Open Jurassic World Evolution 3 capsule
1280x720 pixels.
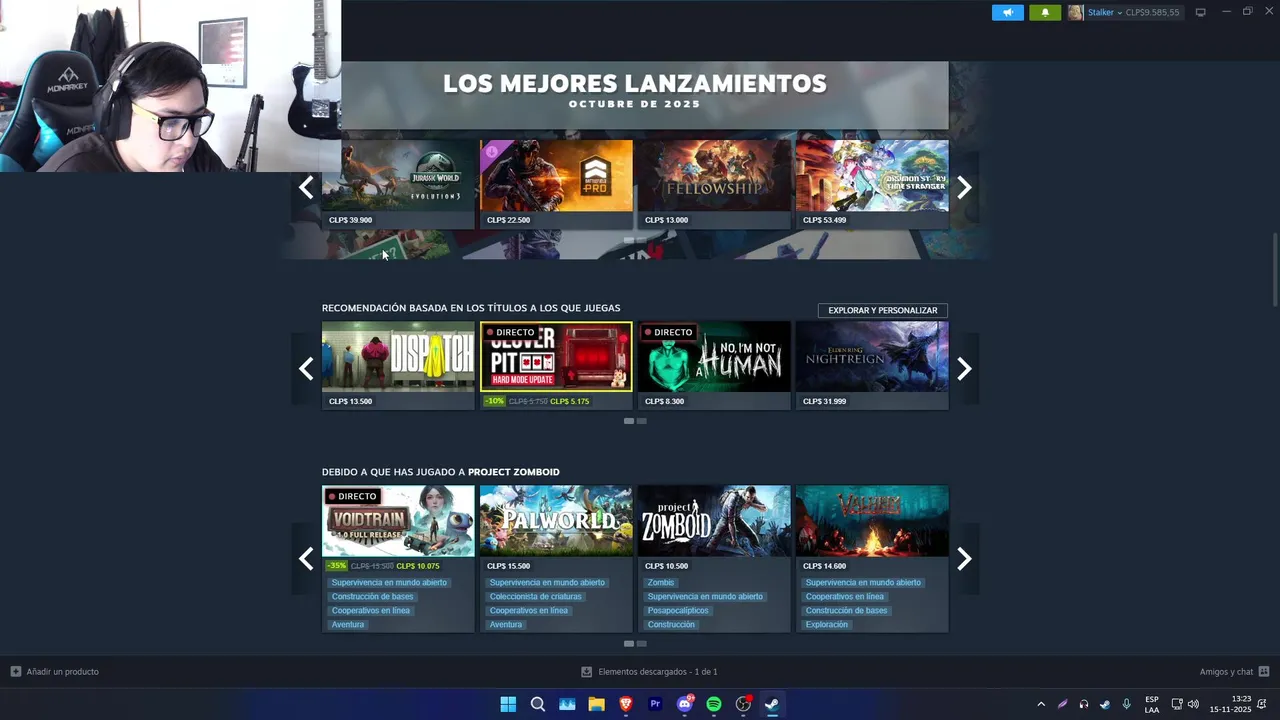(398, 184)
